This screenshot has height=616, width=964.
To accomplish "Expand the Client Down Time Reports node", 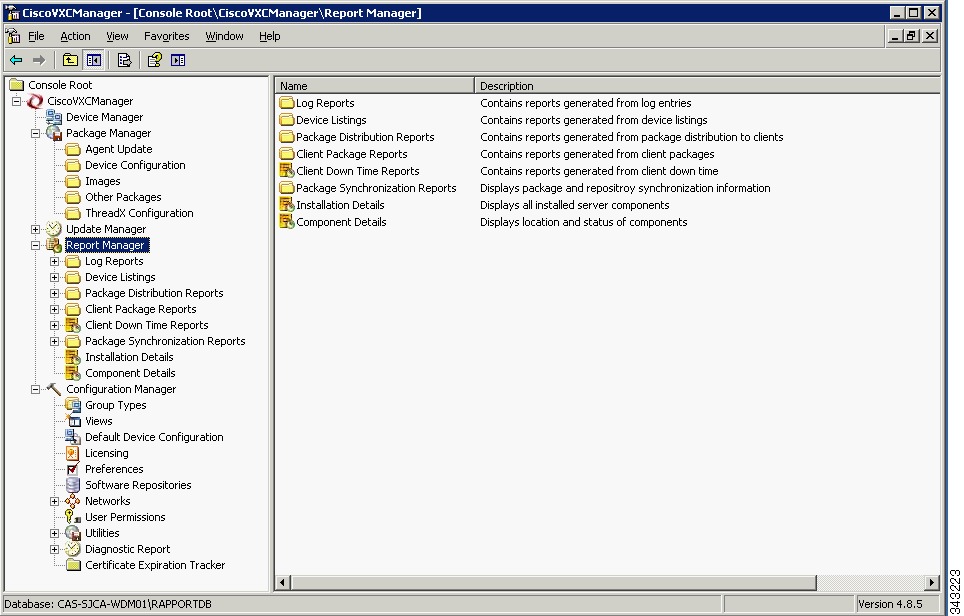I will [x=55, y=325].
